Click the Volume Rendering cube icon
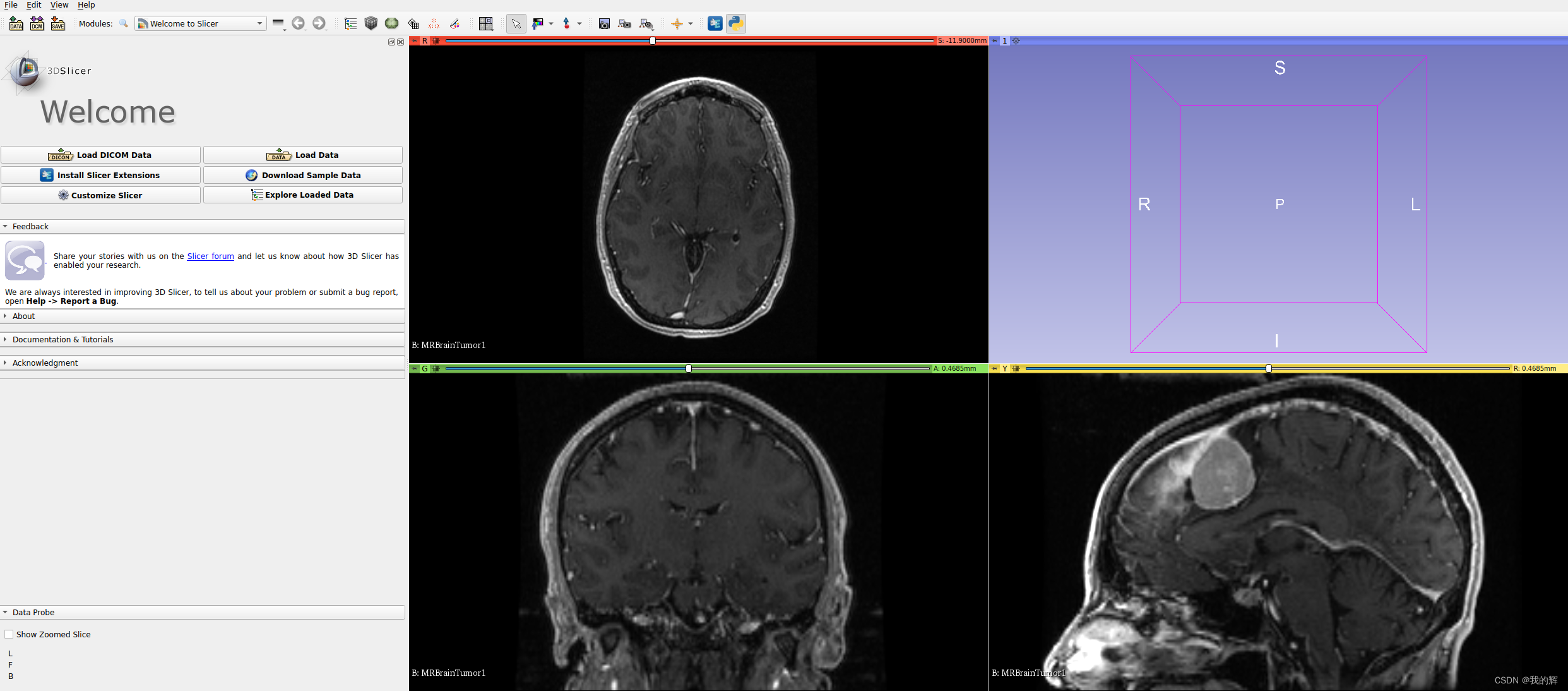 [x=371, y=24]
